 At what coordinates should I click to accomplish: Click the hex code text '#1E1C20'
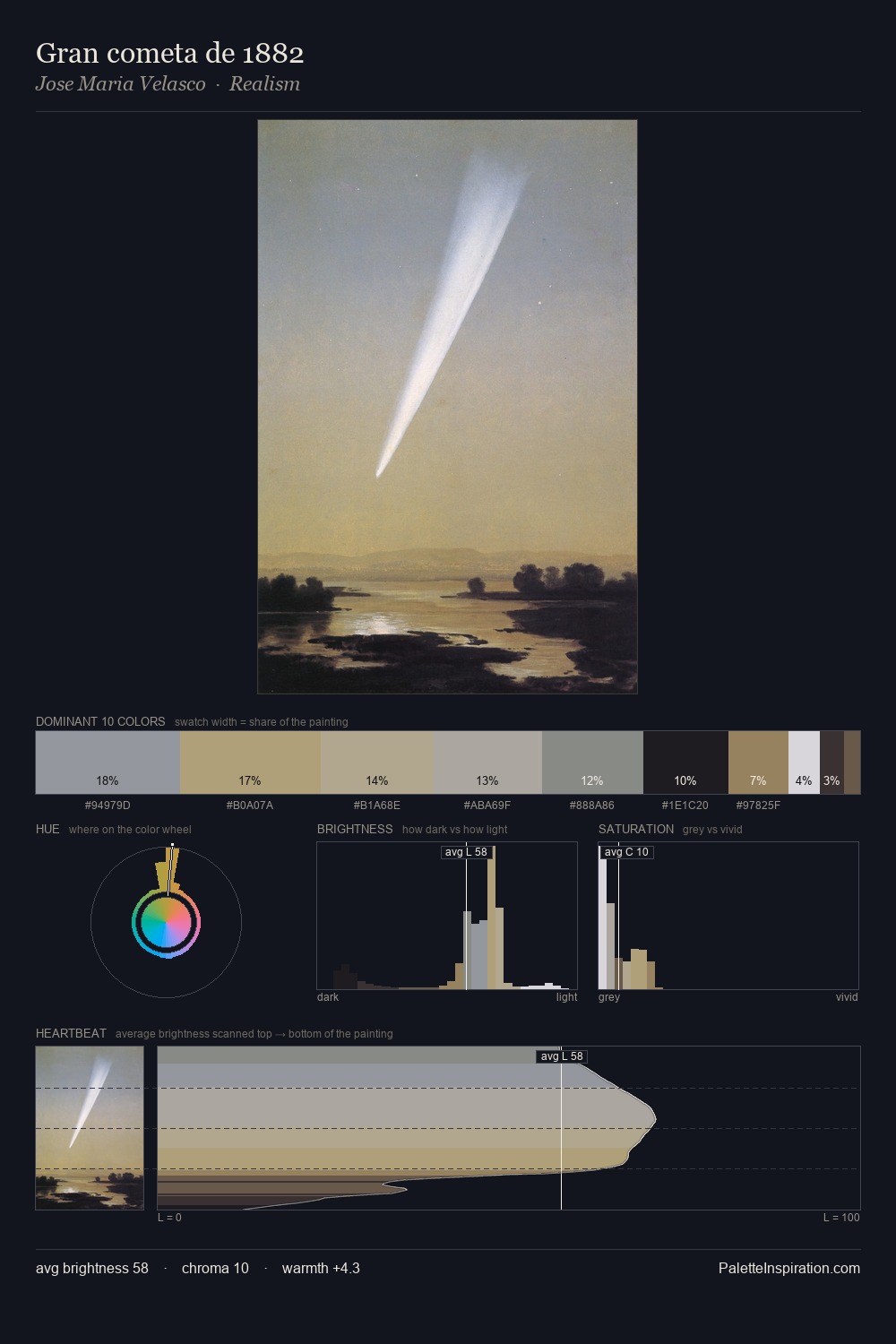coord(685,806)
